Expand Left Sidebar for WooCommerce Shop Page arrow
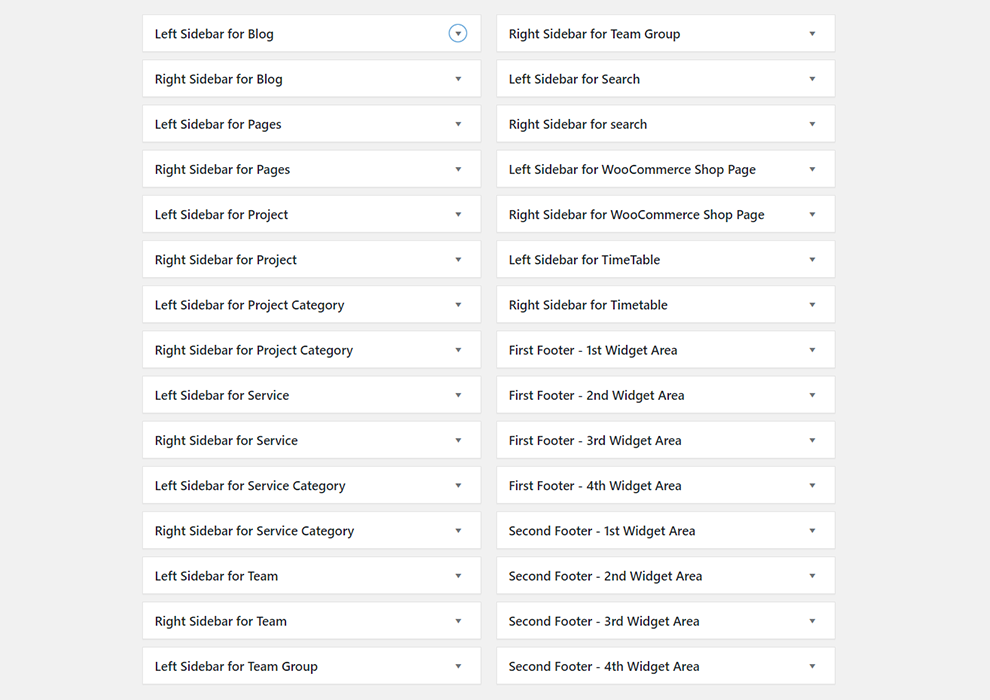Image resolution: width=990 pixels, height=700 pixels. (x=812, y=169)
